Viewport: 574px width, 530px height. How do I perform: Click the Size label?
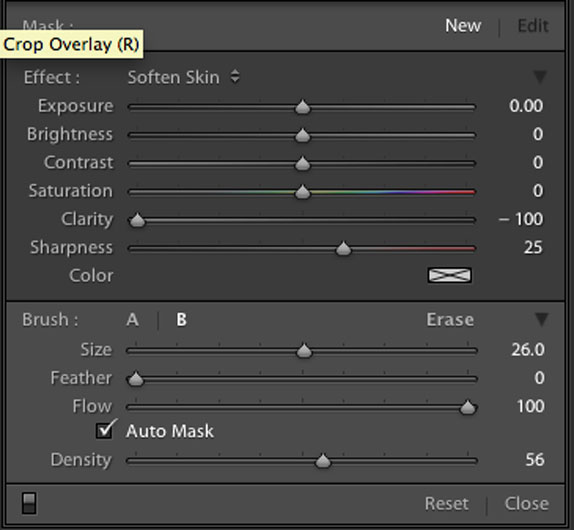pyautogui.click(x=96, y=350)
